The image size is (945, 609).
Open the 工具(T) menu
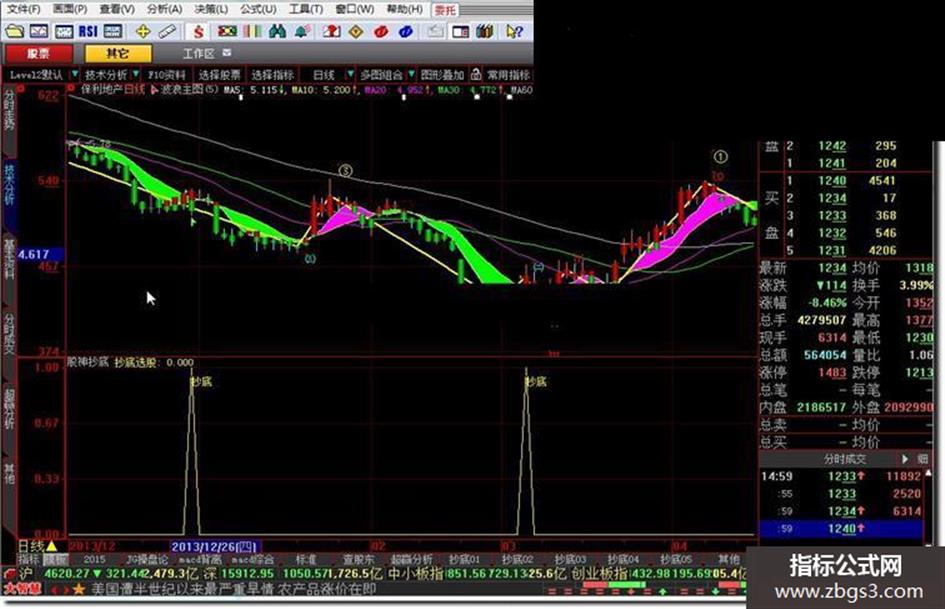coord(306,10)
